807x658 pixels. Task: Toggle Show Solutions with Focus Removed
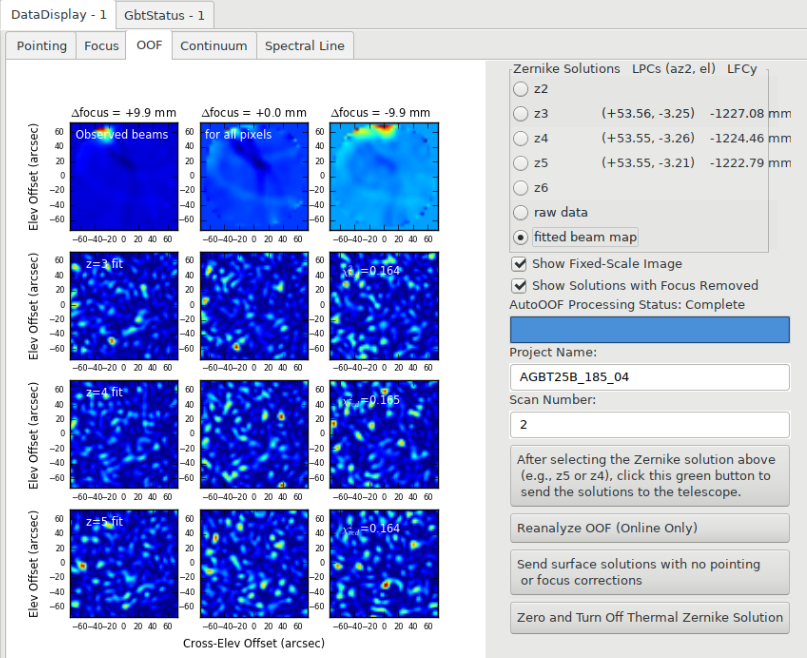click(x=635, y=286)
